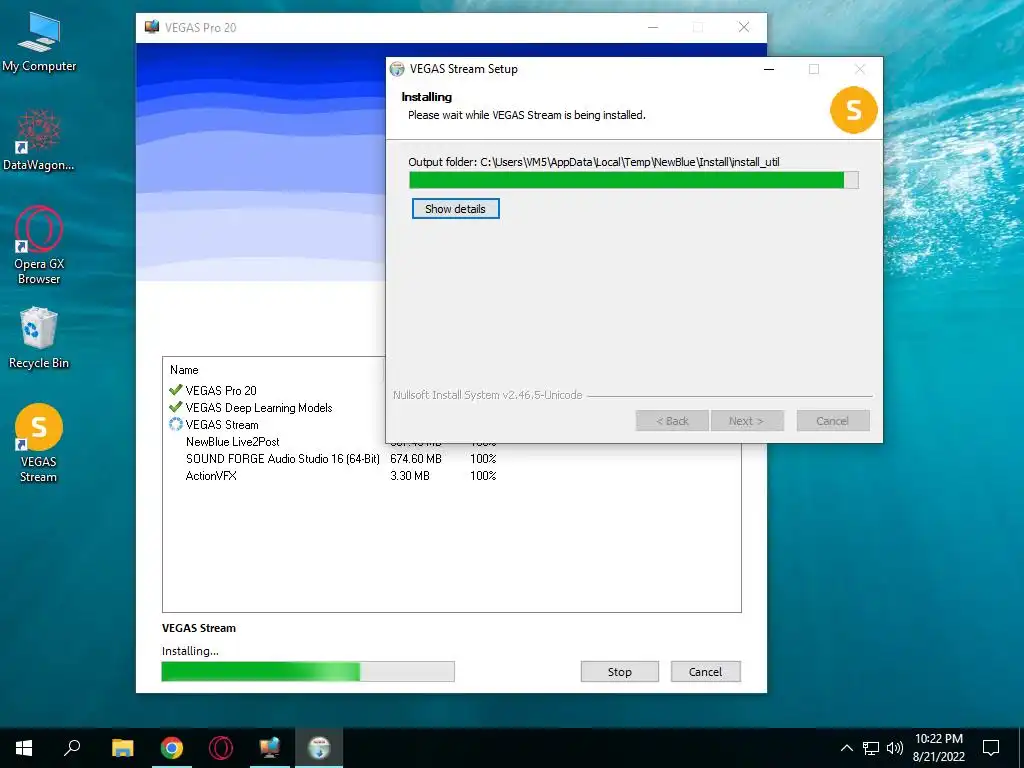
Task: Click the VEGAS Stream Setup installation progress bar
Action: pos(633,180)
